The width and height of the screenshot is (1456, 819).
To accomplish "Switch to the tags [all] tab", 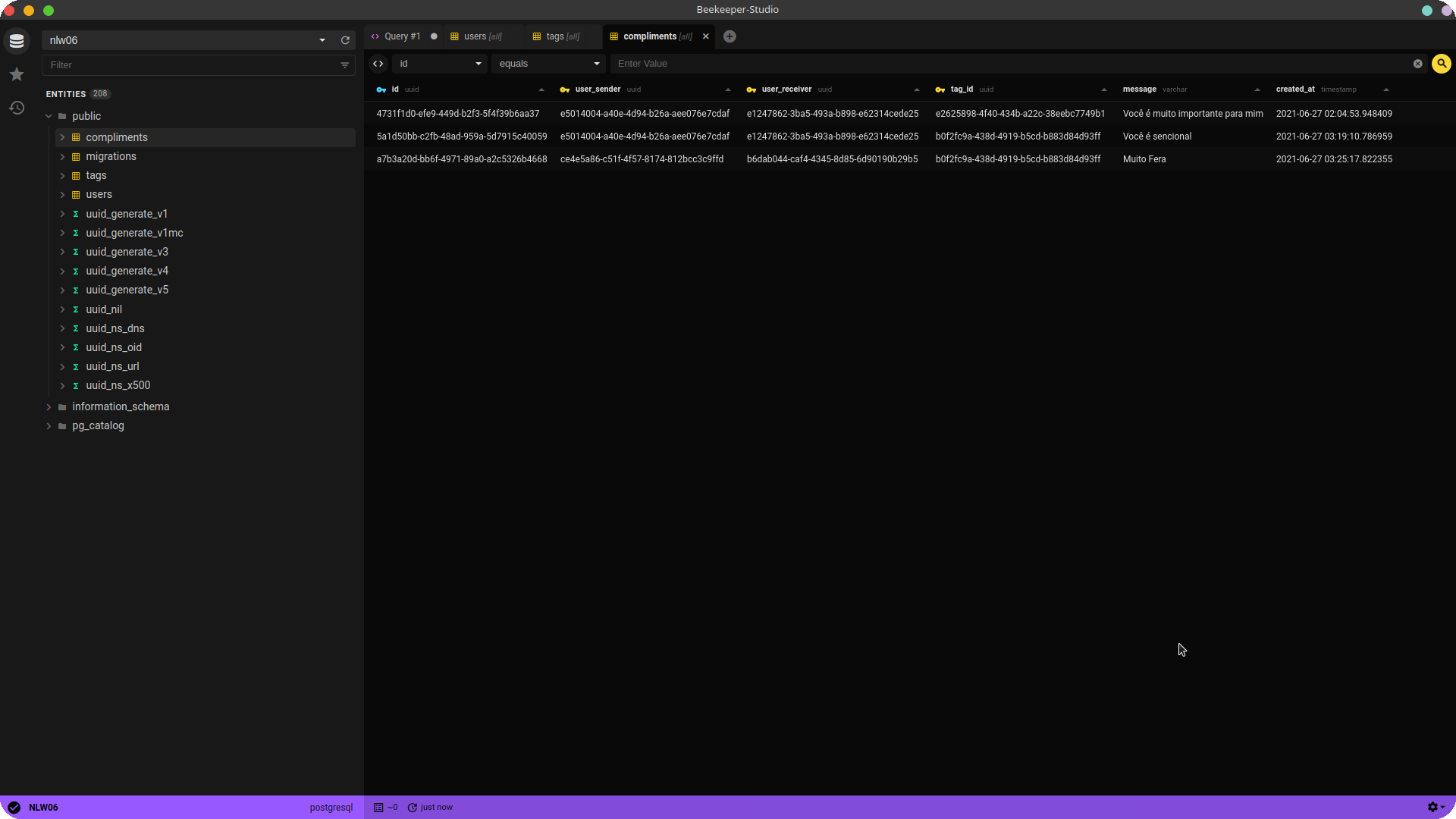I will (x=559, y=36).
